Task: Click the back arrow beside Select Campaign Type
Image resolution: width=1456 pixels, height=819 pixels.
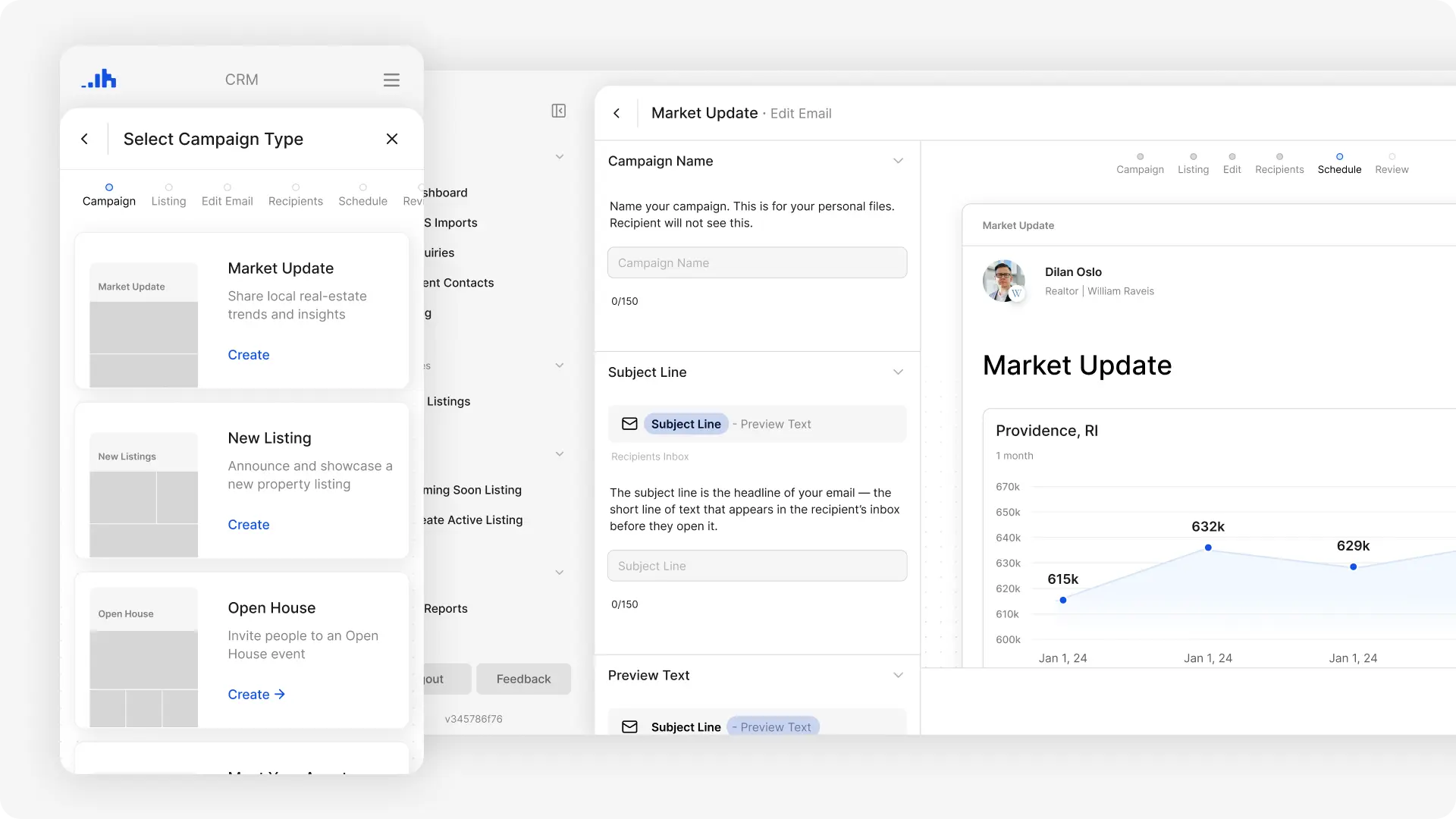Action: pos(84,139)
